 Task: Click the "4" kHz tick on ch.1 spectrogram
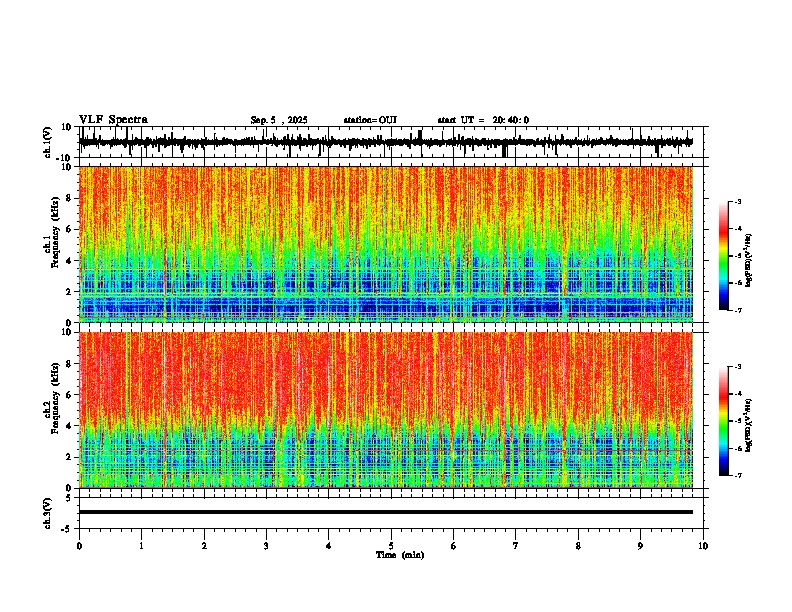tap(70, 260)
